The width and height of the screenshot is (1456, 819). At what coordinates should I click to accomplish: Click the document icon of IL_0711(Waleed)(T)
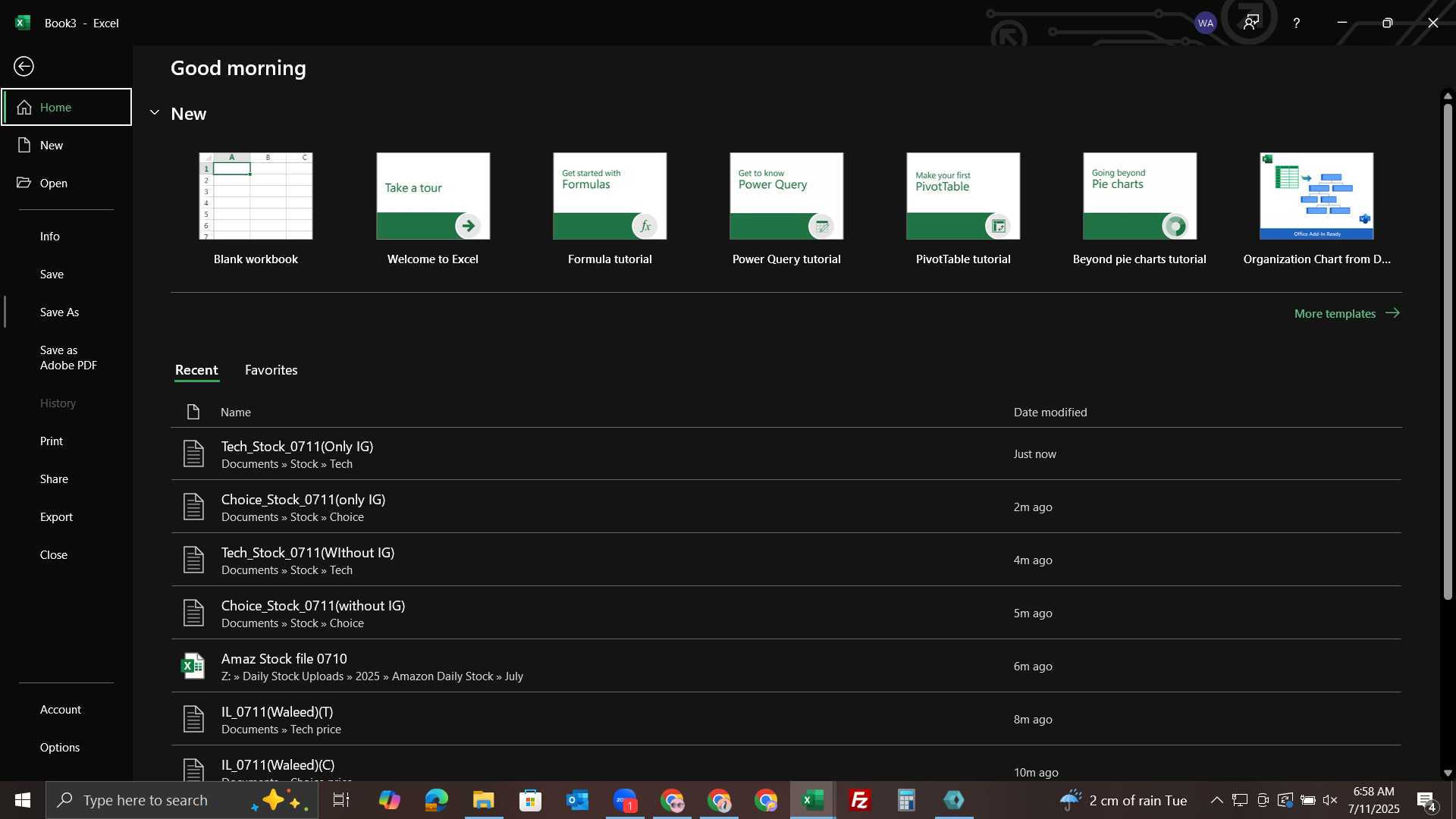click(x=193, y=719)
